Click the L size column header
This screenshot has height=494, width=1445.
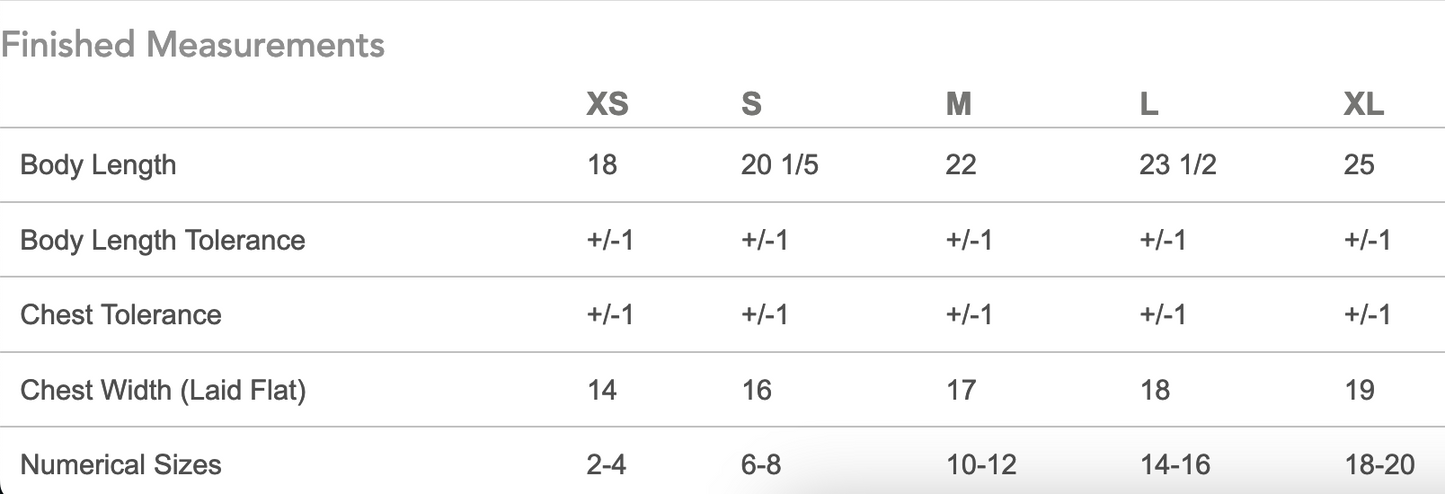1149,105
